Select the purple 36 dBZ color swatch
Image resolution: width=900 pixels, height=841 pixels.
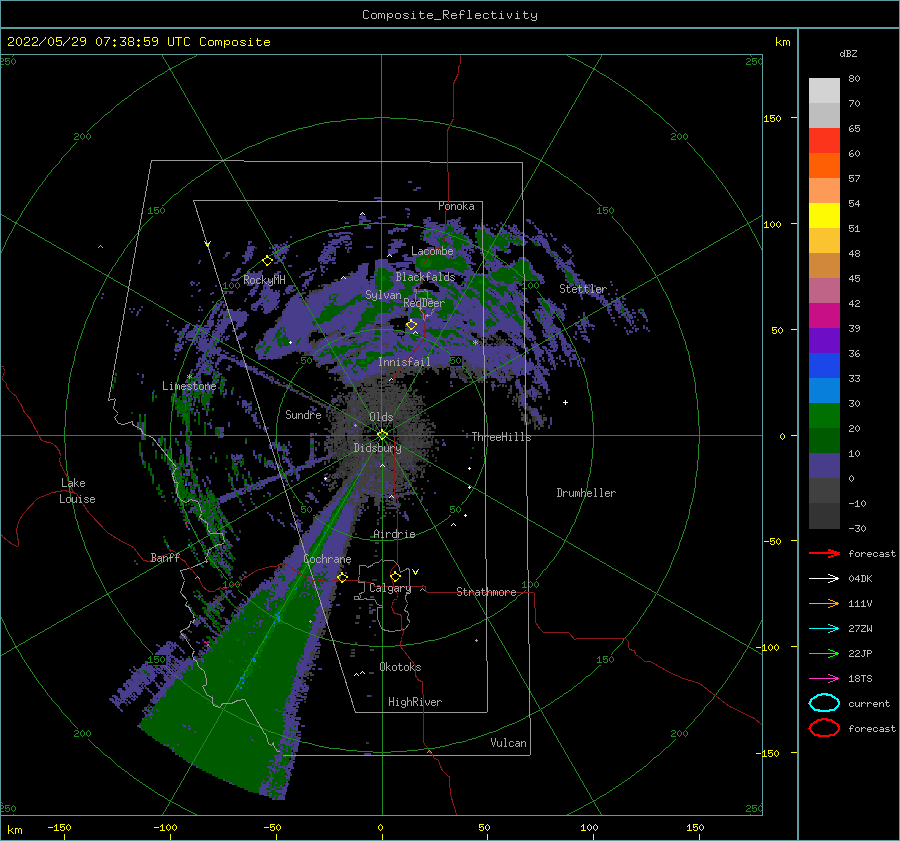[x=824, y=340]
